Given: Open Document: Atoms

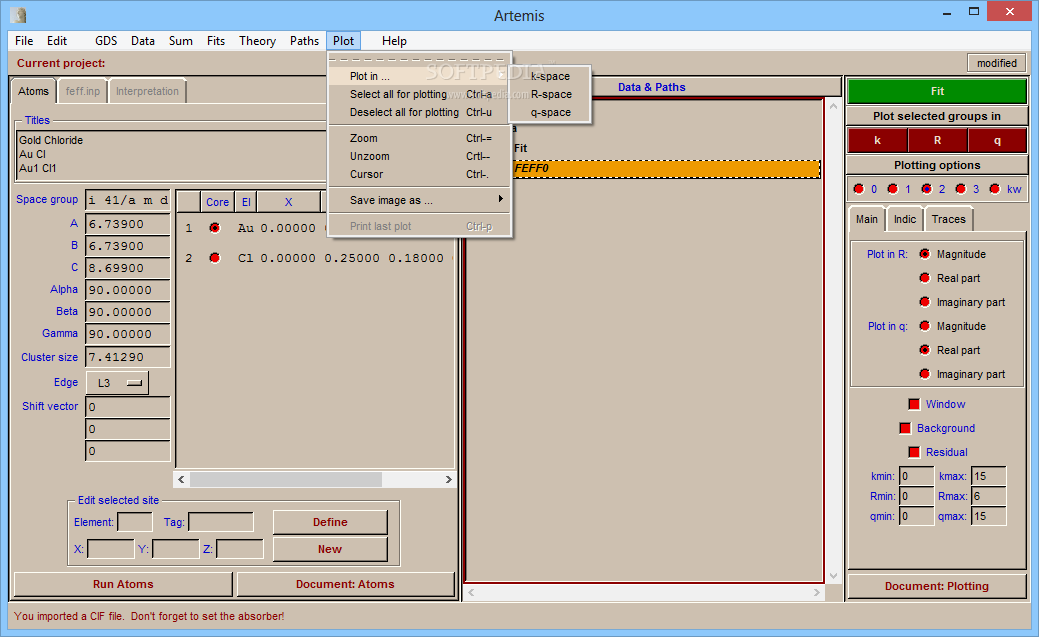Looking at the screenshot, I should [x=345, y=584].
